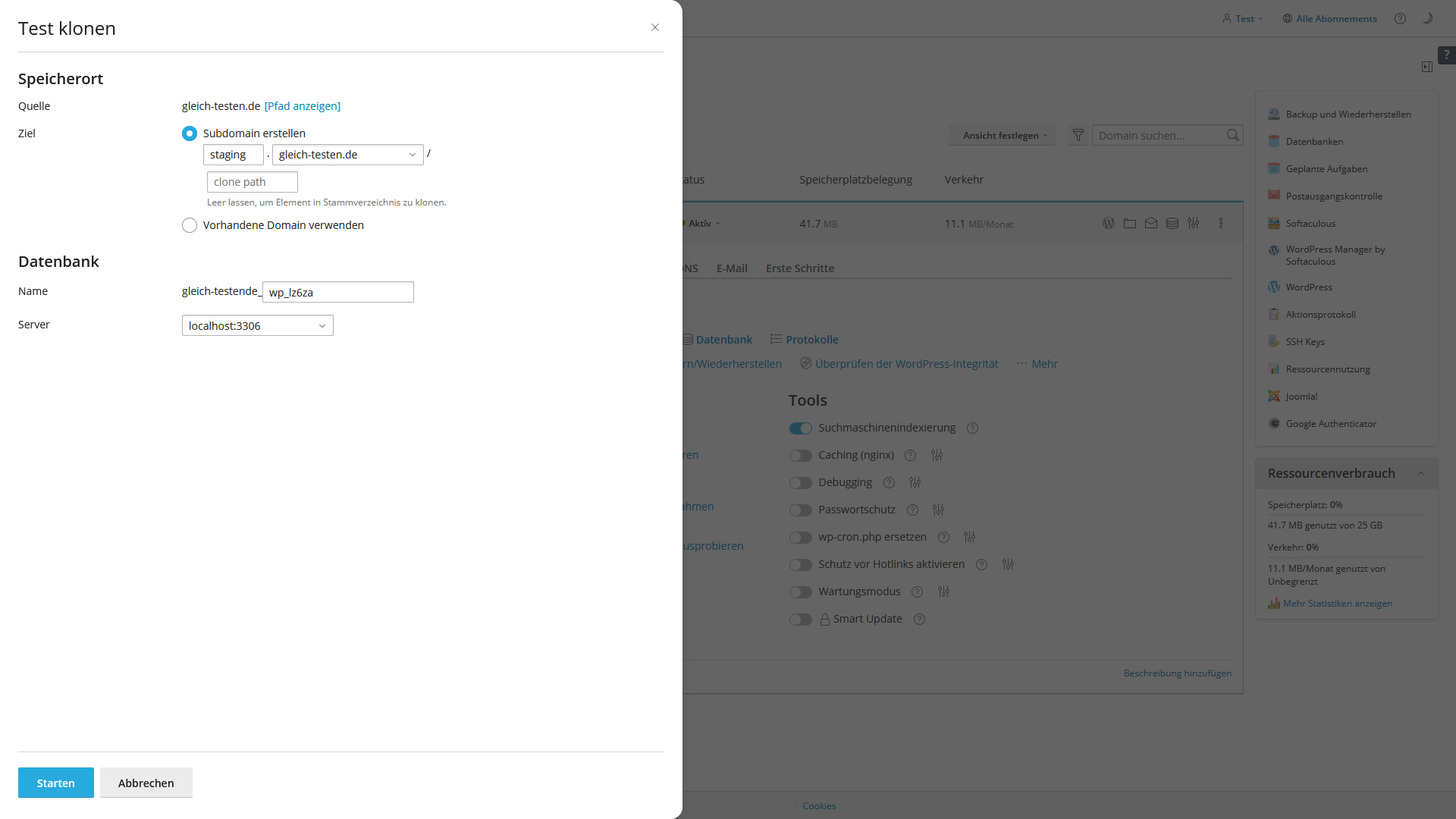This screenshot has width=1456, height=819.
Task: Enable the Wartungsmodus toggle
Action: point(800,592)
